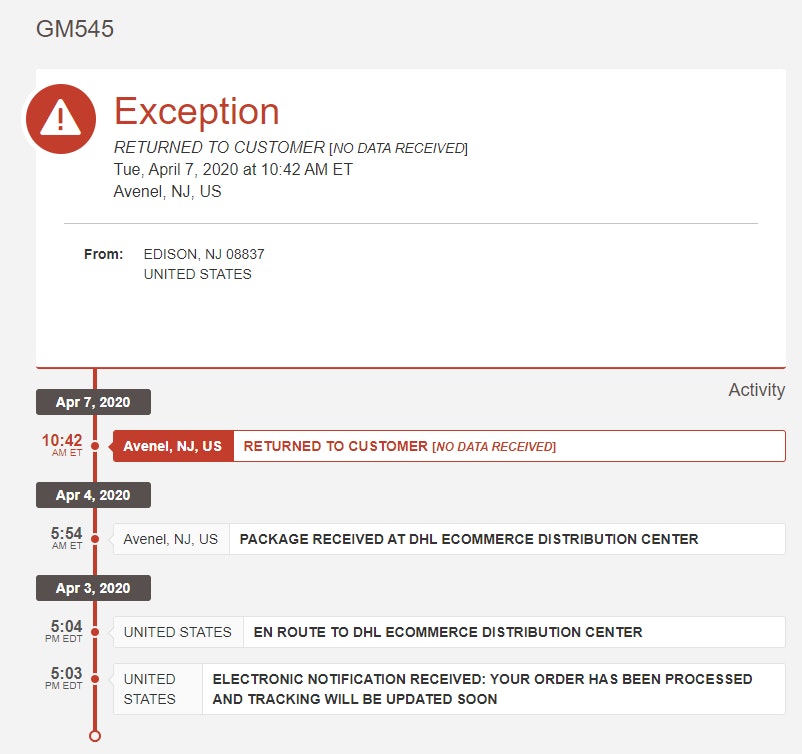Click the Apr 4, 2020 date marker
Image resolution: width=802 pixels, height=754 pixels.
93,495
